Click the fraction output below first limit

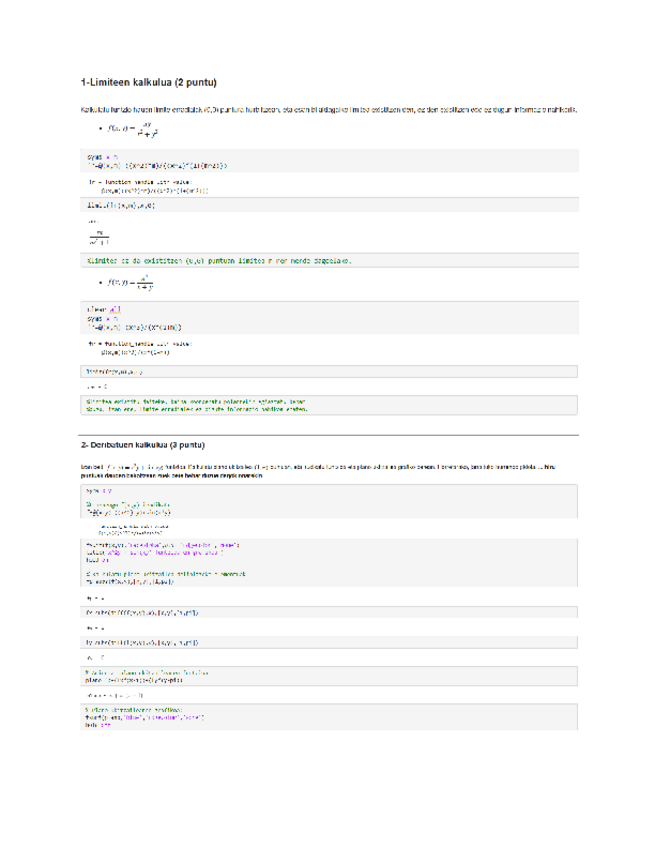(98, 237)
